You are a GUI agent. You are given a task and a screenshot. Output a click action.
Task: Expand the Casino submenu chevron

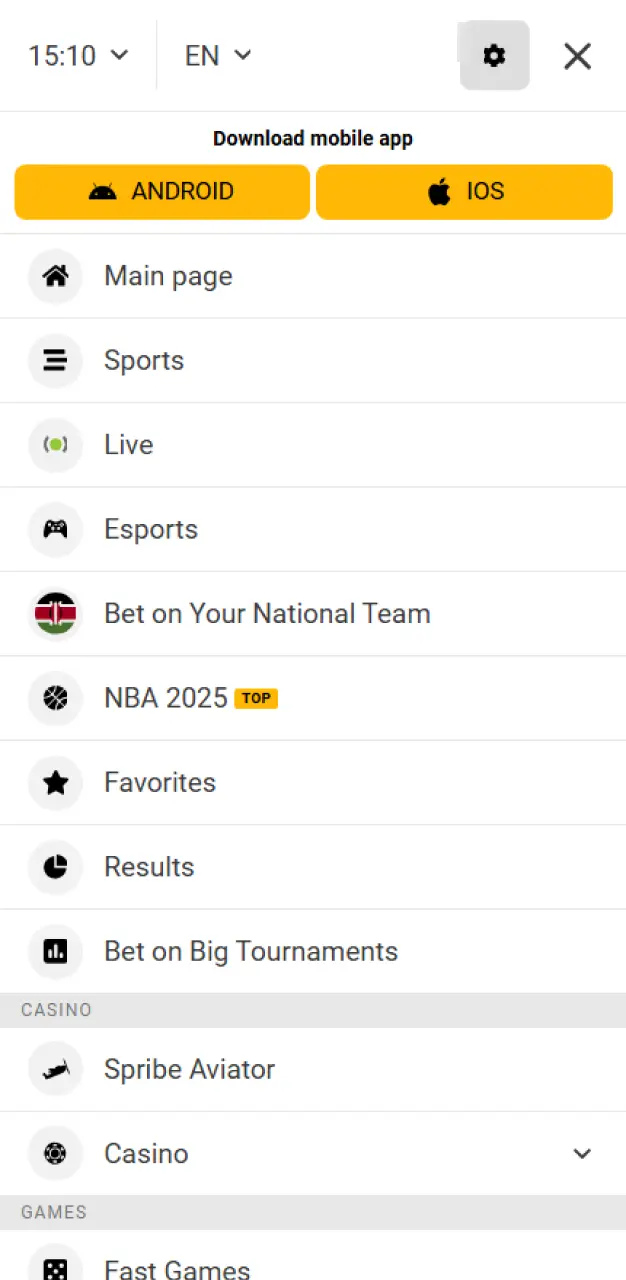(x=582, y=1154)
